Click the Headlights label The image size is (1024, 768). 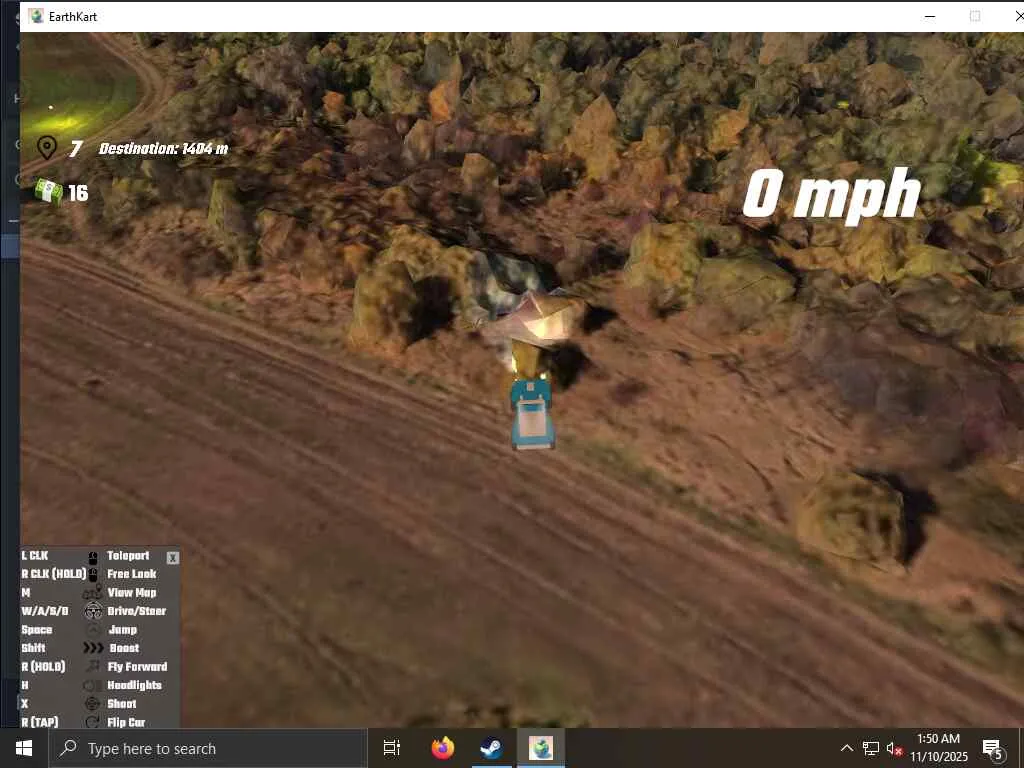pos(135,685)
